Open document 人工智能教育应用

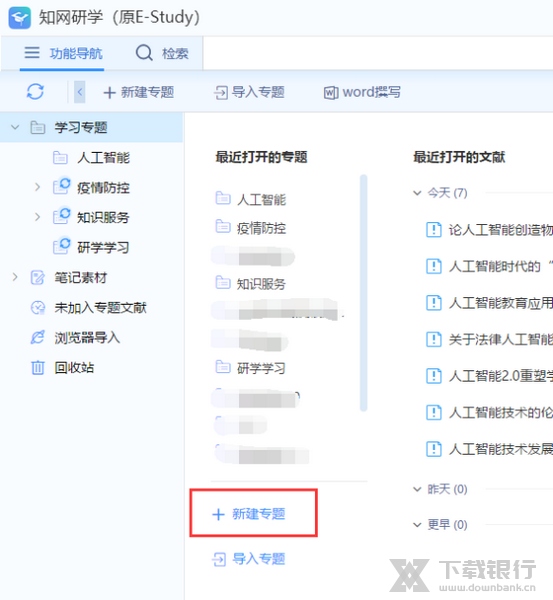(501, 303)
